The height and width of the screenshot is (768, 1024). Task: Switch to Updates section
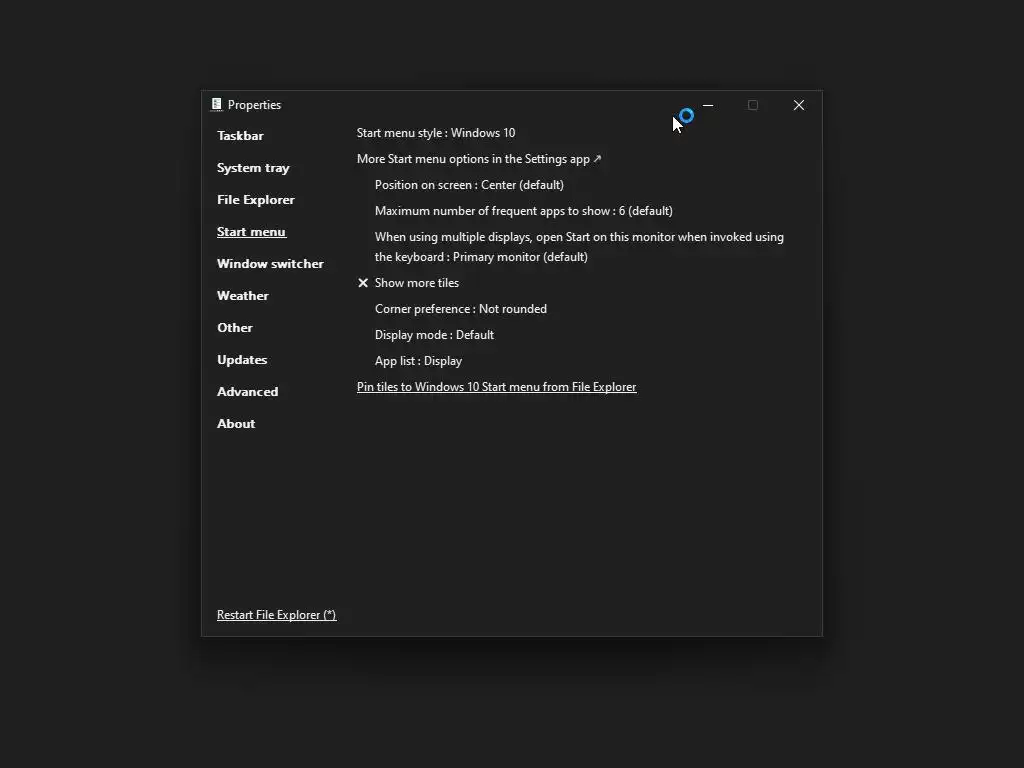point(242,360)
